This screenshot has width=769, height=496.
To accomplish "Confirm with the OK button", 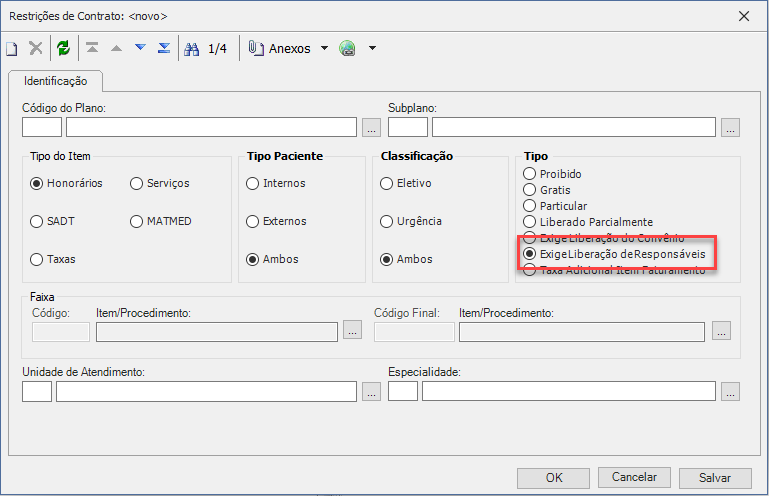I will pyautogui.click(x=554, y=478).
